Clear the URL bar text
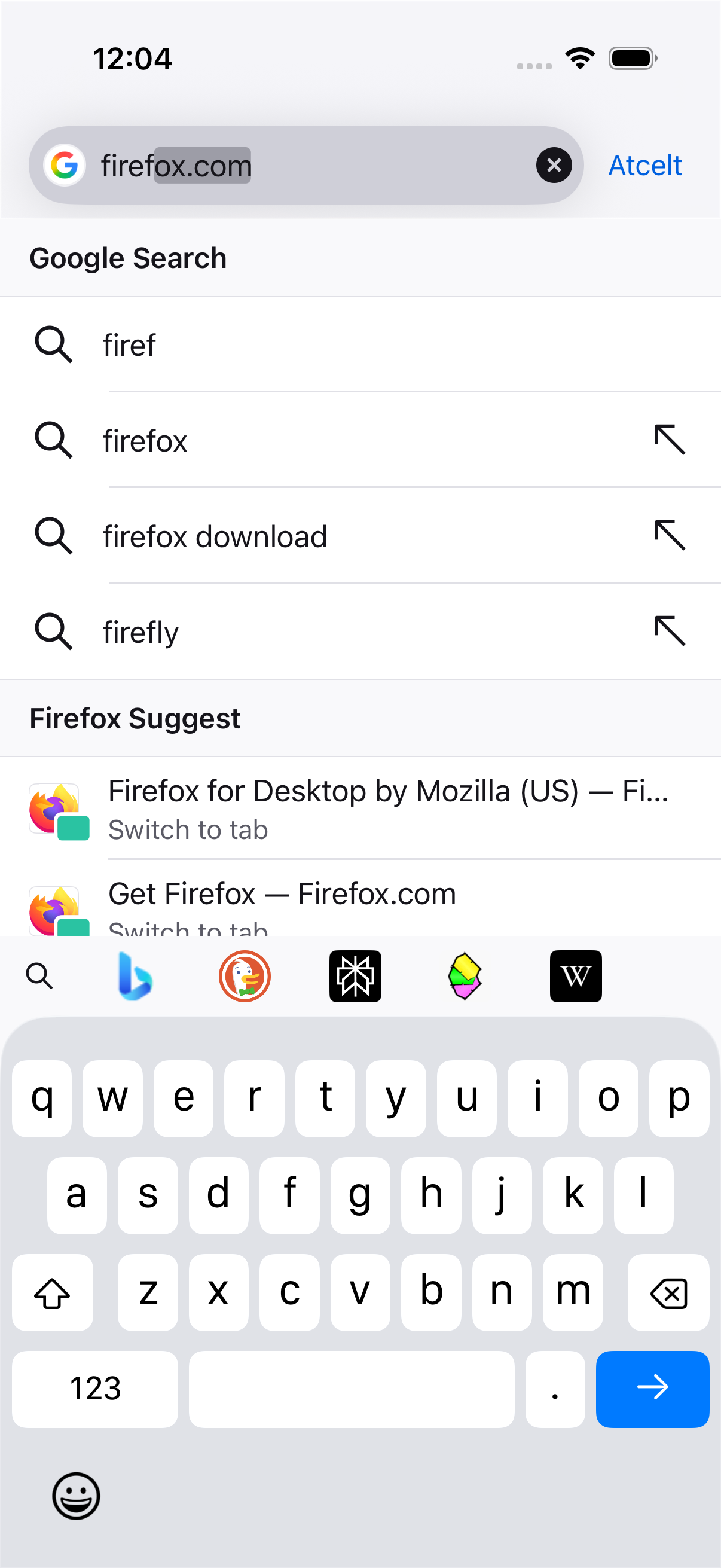 (554, 165)
